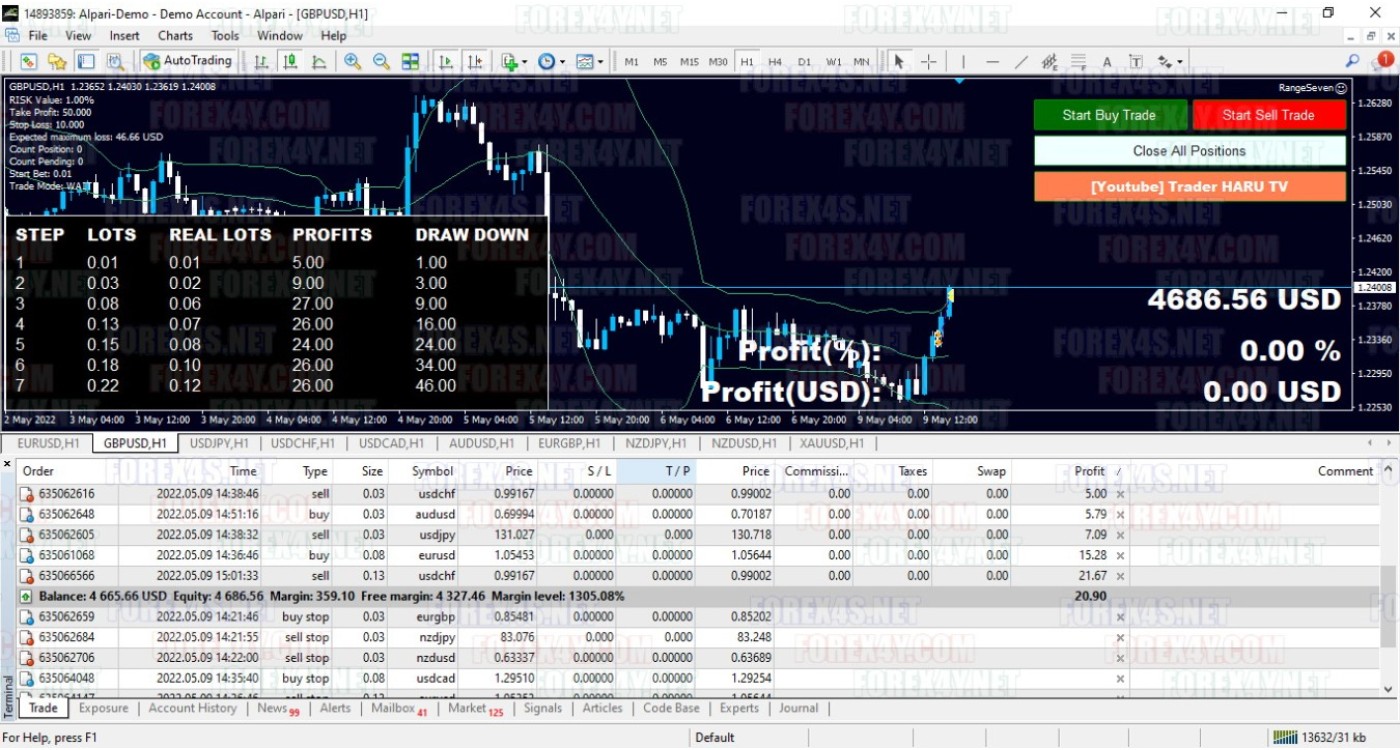Image resolution: width=1400 pixels, height=750 pixels.
Task: Zoom in on the chart
Action: click(352, 62)
